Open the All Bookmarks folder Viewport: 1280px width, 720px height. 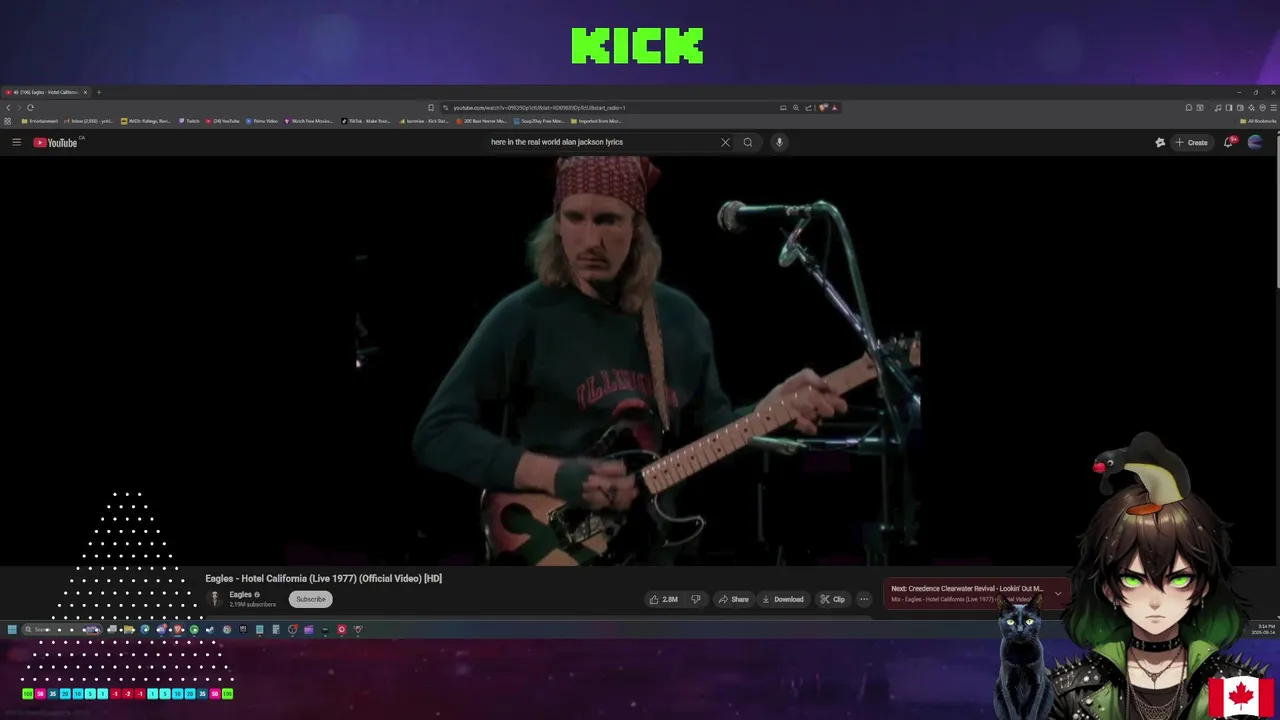tap(1258, 121)
